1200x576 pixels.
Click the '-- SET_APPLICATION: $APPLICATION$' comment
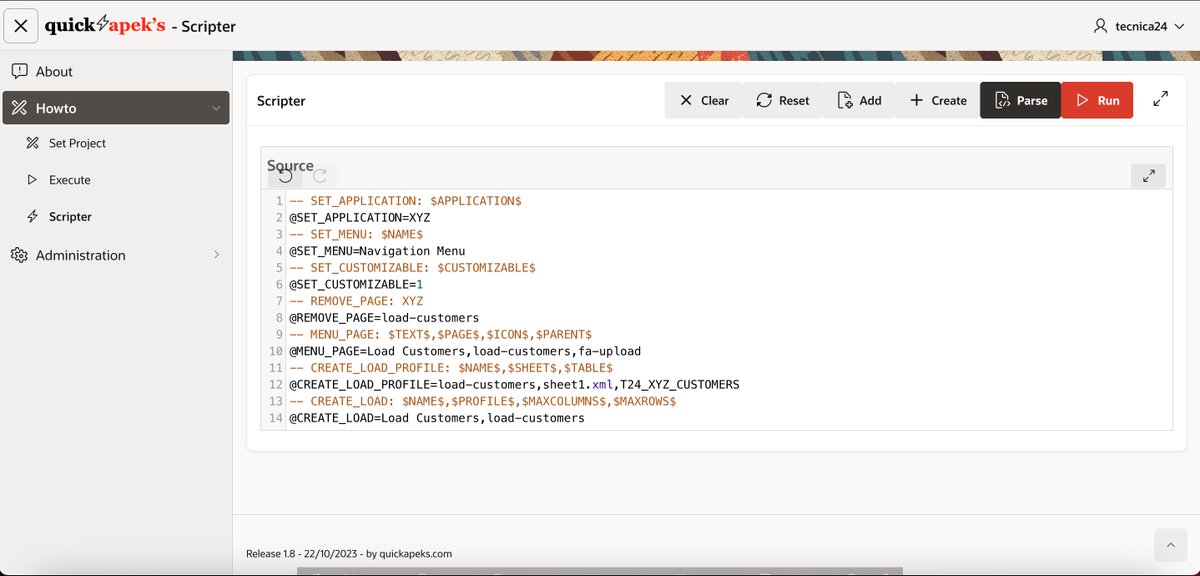(x=405, y=201)
